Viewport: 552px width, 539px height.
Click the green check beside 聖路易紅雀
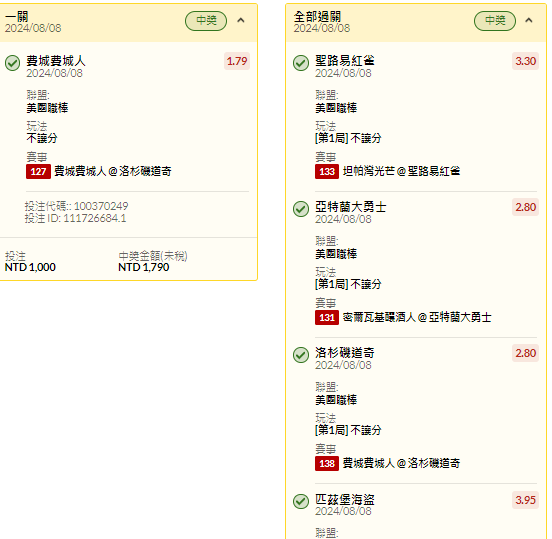pyautogui.click(x=301, y=63)
